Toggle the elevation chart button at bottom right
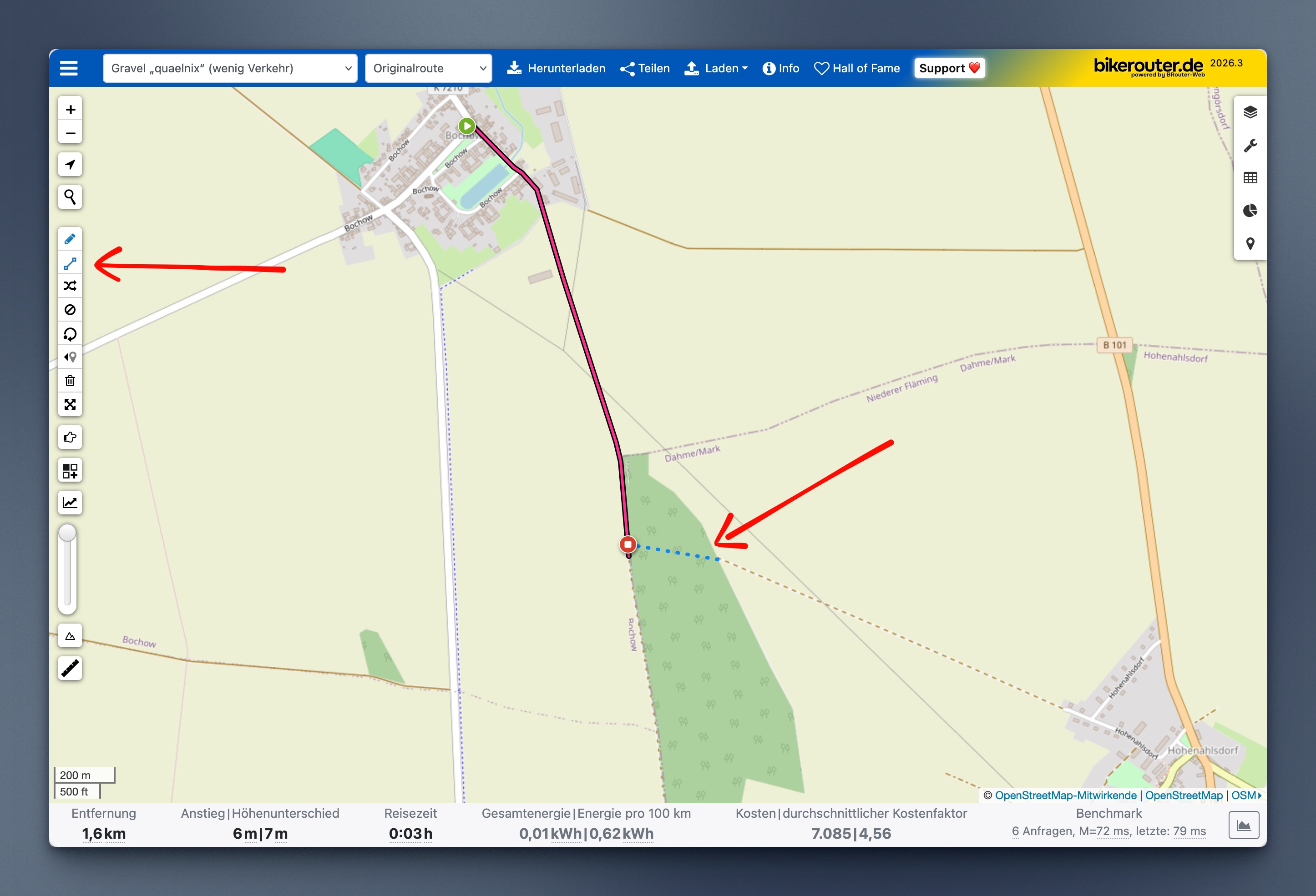 point(1244,825)
